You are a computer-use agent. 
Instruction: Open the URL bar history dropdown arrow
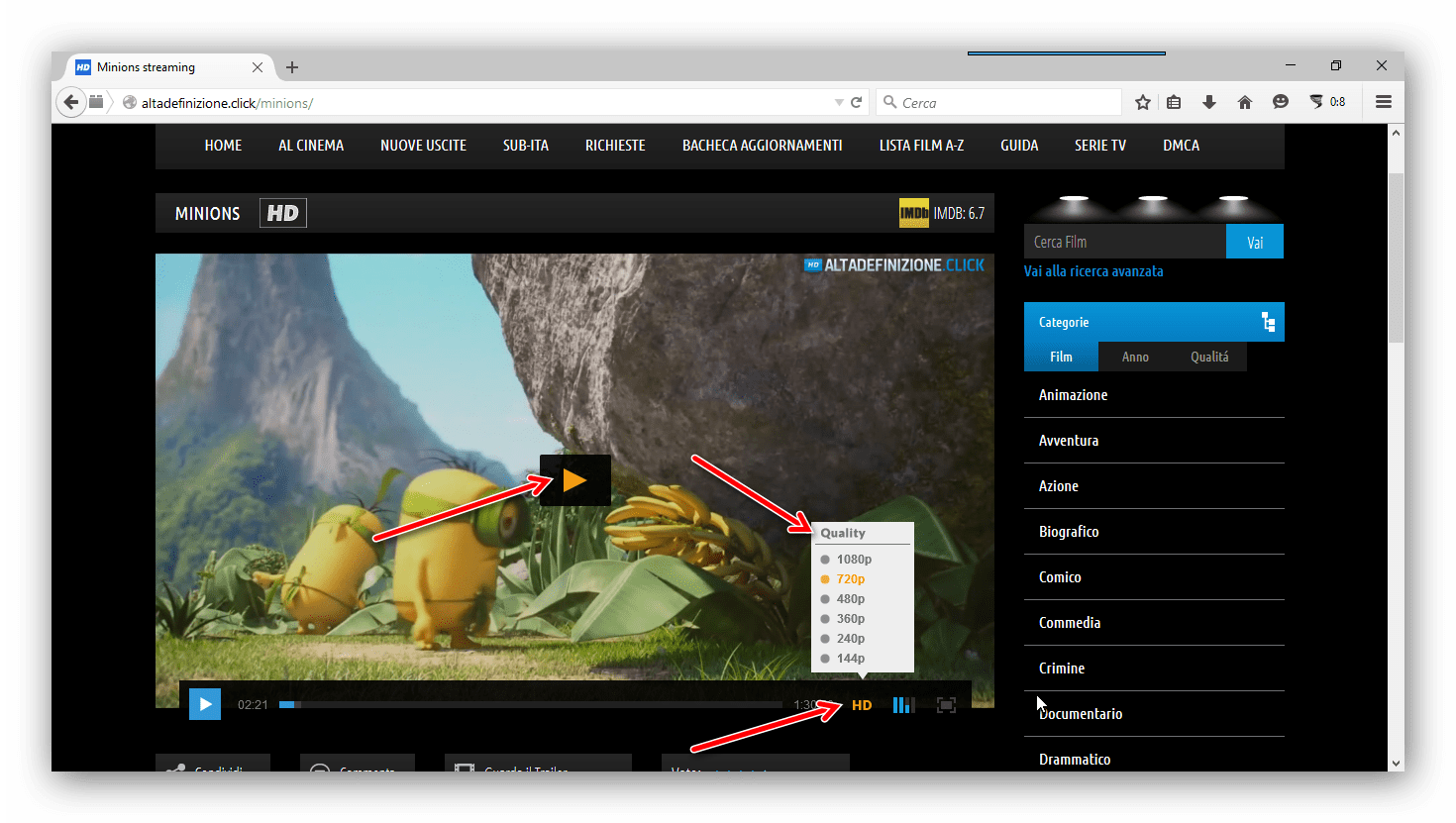(x=839, y=102)
